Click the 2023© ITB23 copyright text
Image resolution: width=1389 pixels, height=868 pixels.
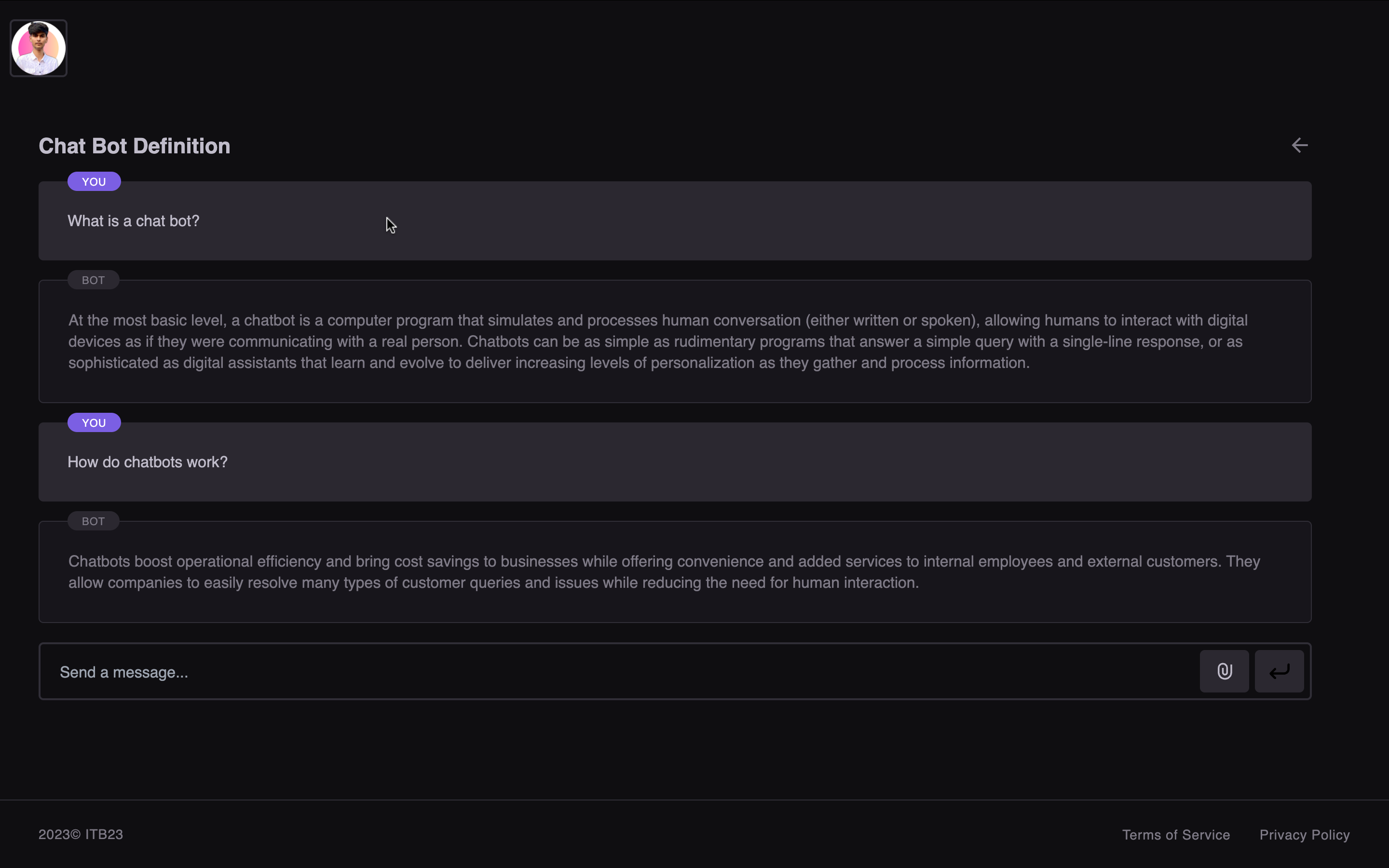point(81,834)
